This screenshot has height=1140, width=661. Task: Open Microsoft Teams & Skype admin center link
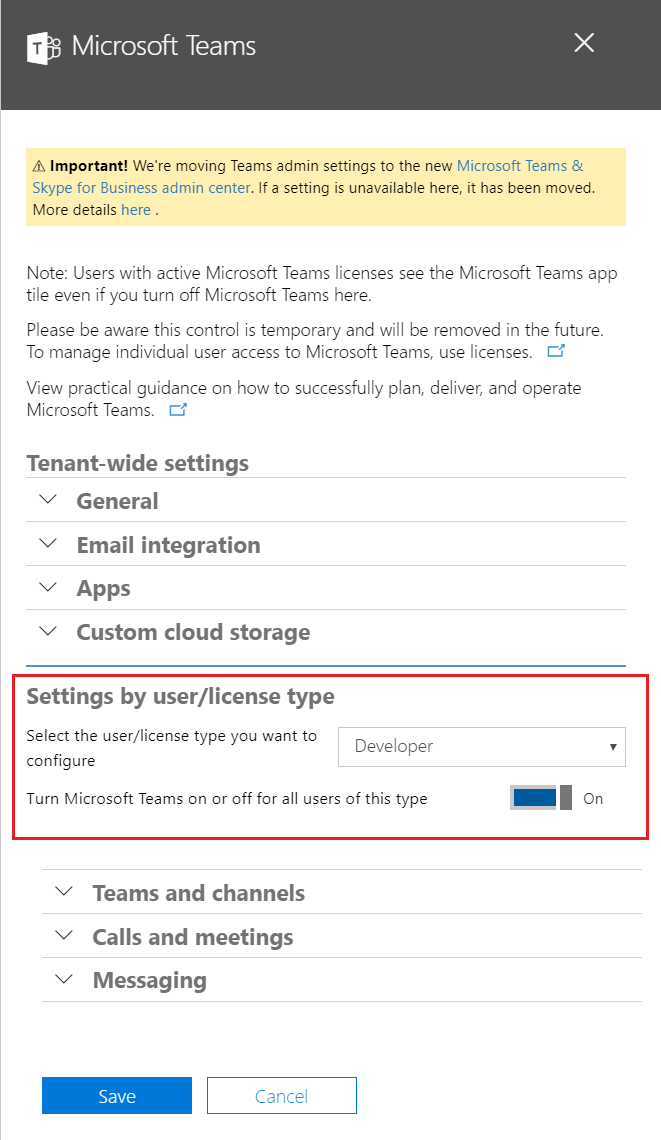click(519, 166)
